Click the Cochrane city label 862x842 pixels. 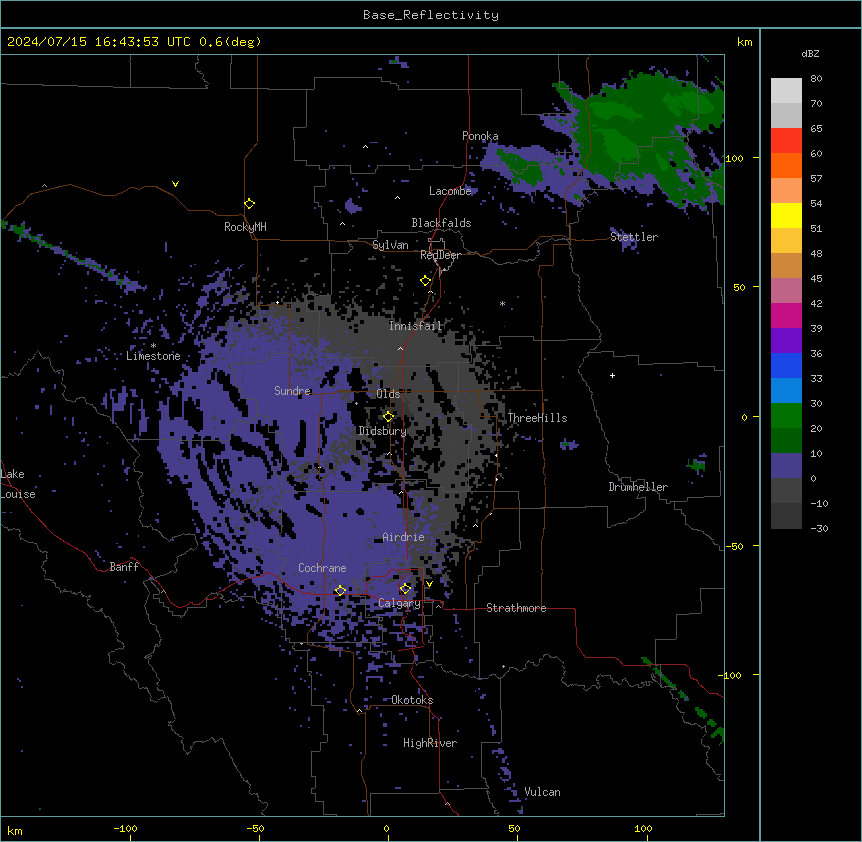point(322,568)
